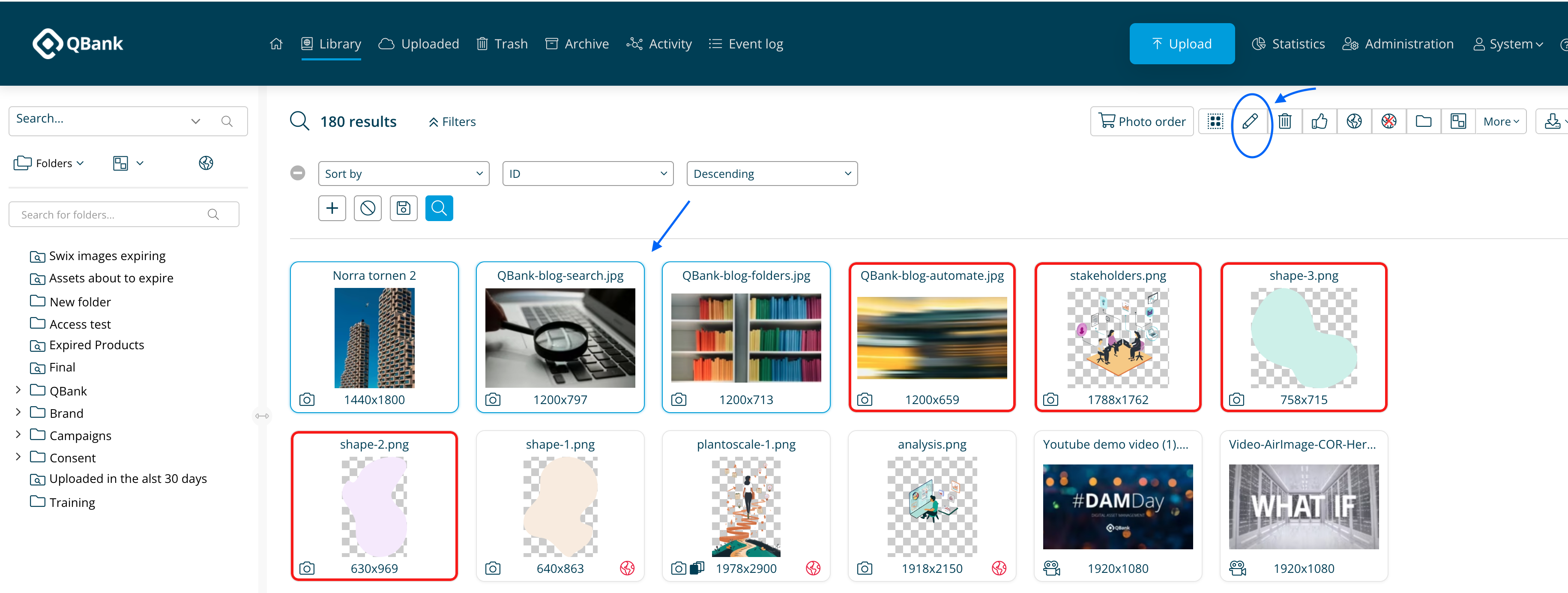Open the categories layout dropdown in sidebar
Screen dimensions: 1568x593
click(129, 163)
